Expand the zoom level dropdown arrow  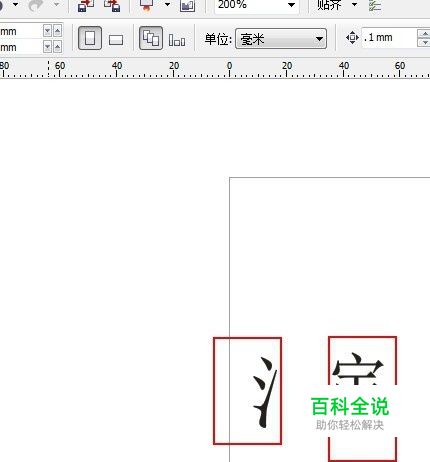(291, 5)
